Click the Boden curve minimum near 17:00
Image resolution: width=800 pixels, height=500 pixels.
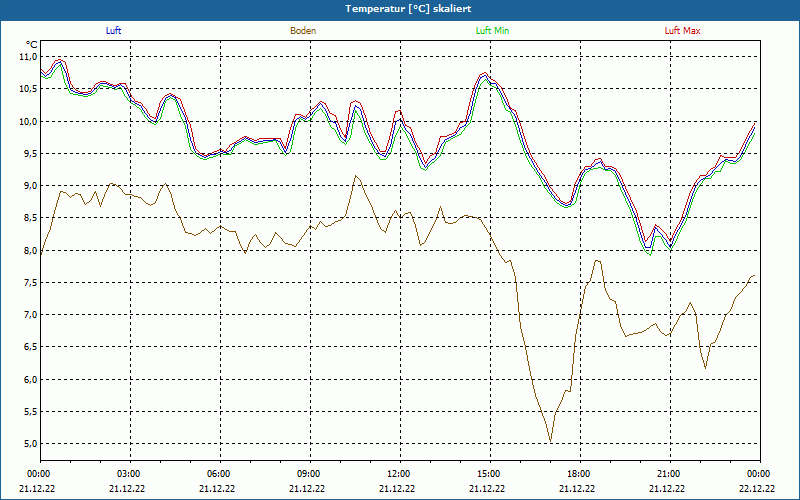[x=551, y=441]
